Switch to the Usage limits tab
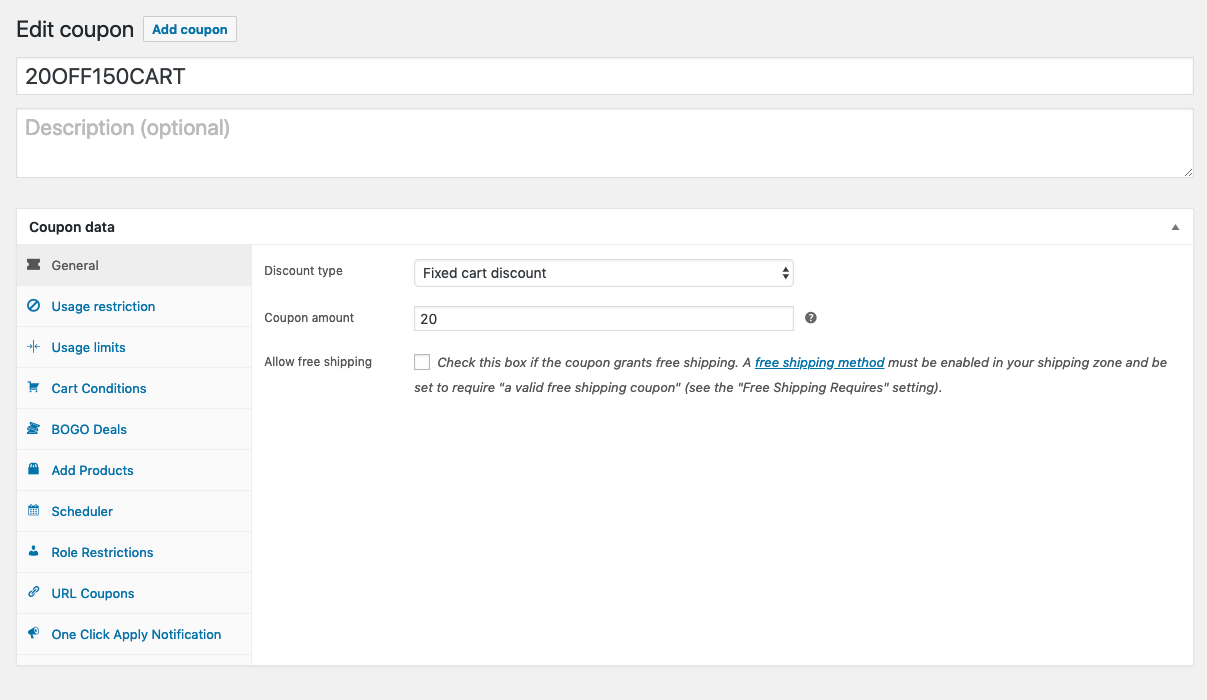 tap(88, 347)
